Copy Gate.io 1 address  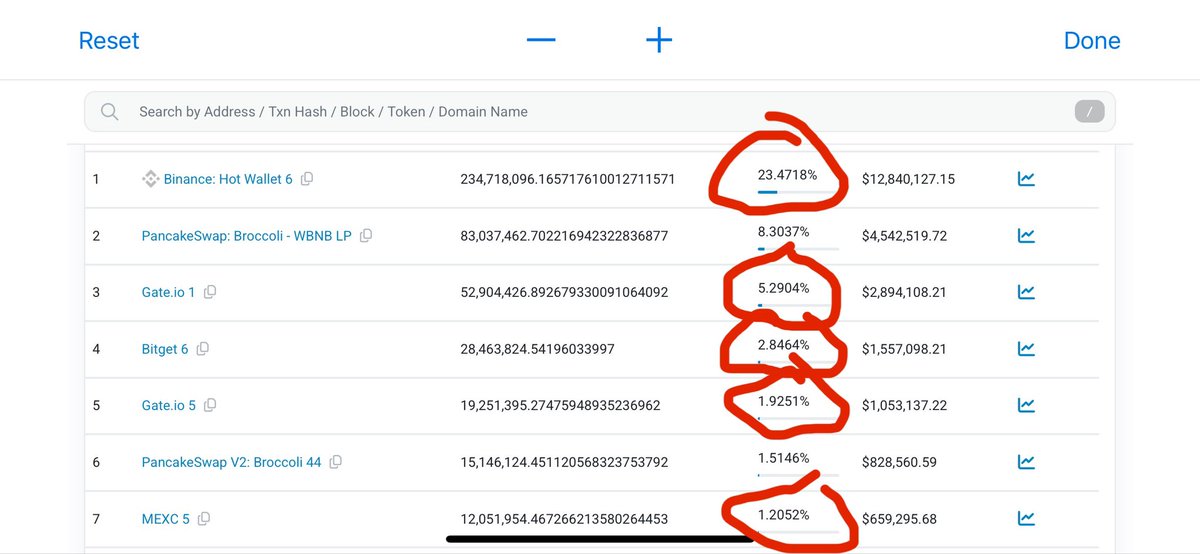(x=210, y=292)
